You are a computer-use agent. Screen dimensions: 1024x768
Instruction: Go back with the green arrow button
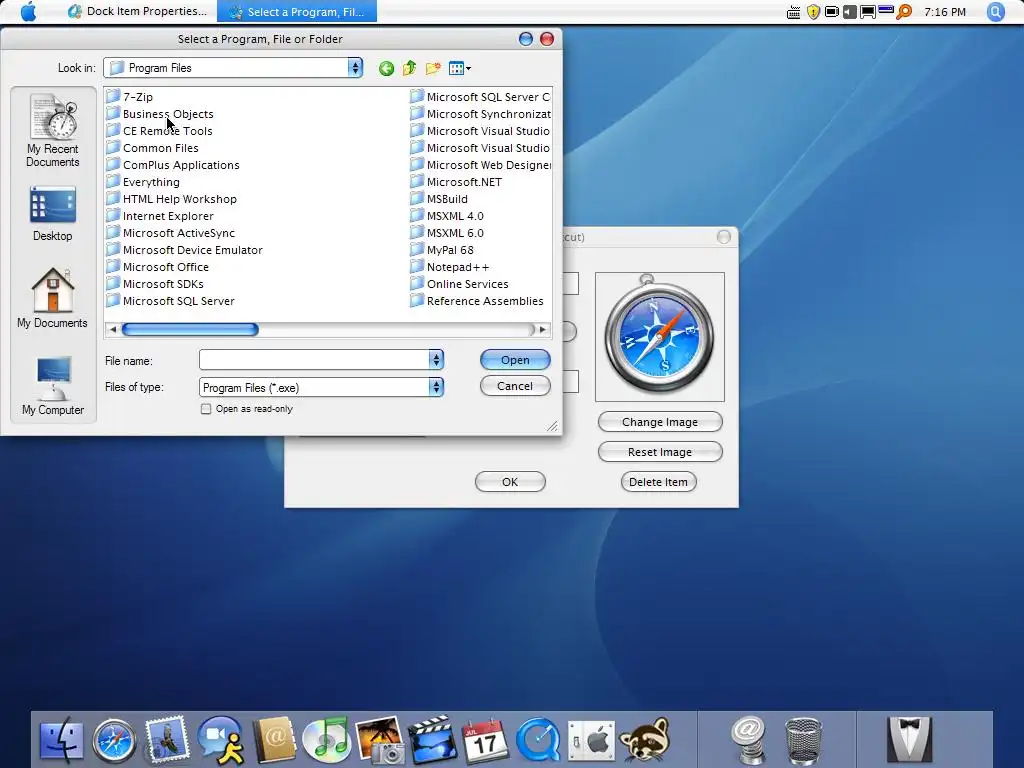pos(386,68)
